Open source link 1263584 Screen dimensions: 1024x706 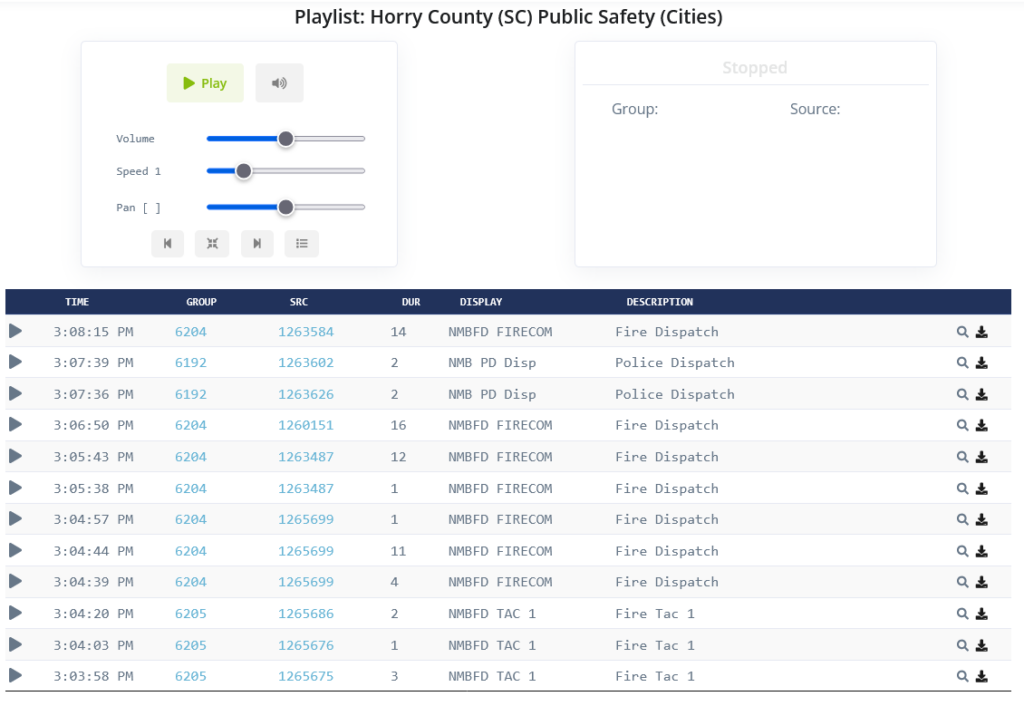click(306, 332)
